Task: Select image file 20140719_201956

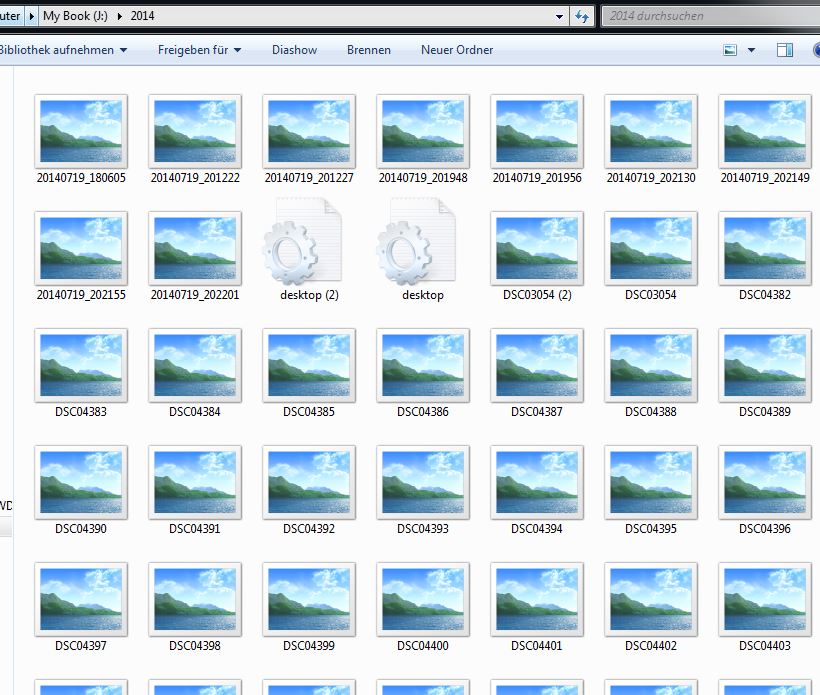Action: [537, 139]
